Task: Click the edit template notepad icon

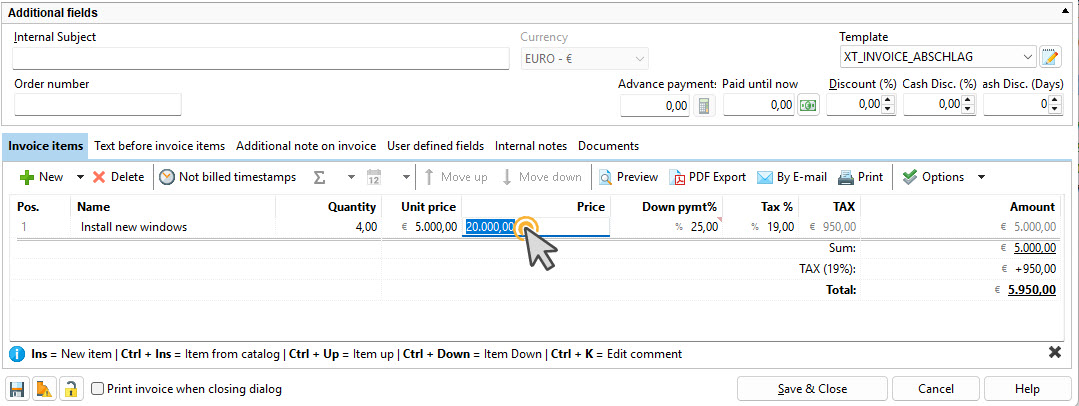Action: (x=1049, y=57)
